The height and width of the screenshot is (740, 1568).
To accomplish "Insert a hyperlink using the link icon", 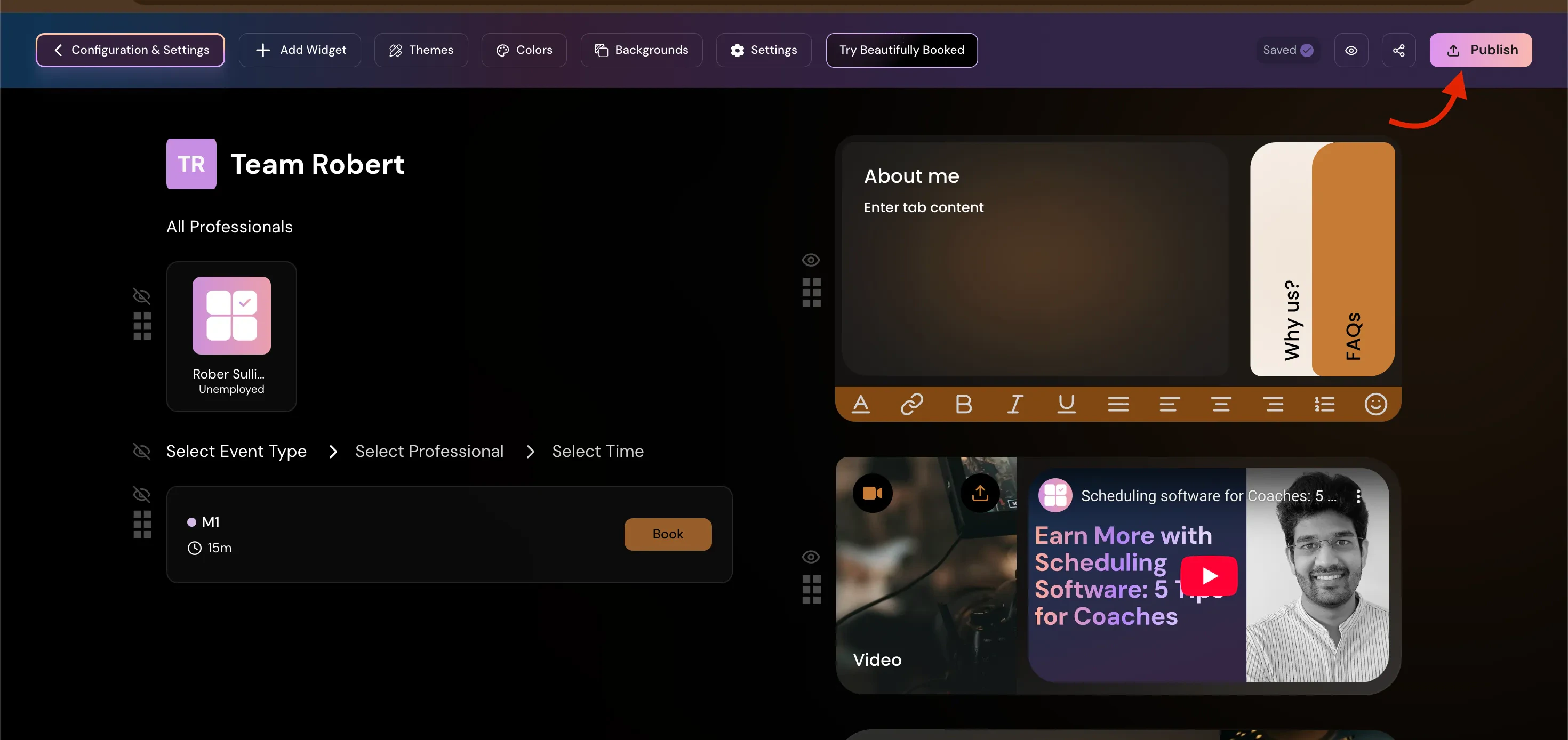I will (911, 404).
